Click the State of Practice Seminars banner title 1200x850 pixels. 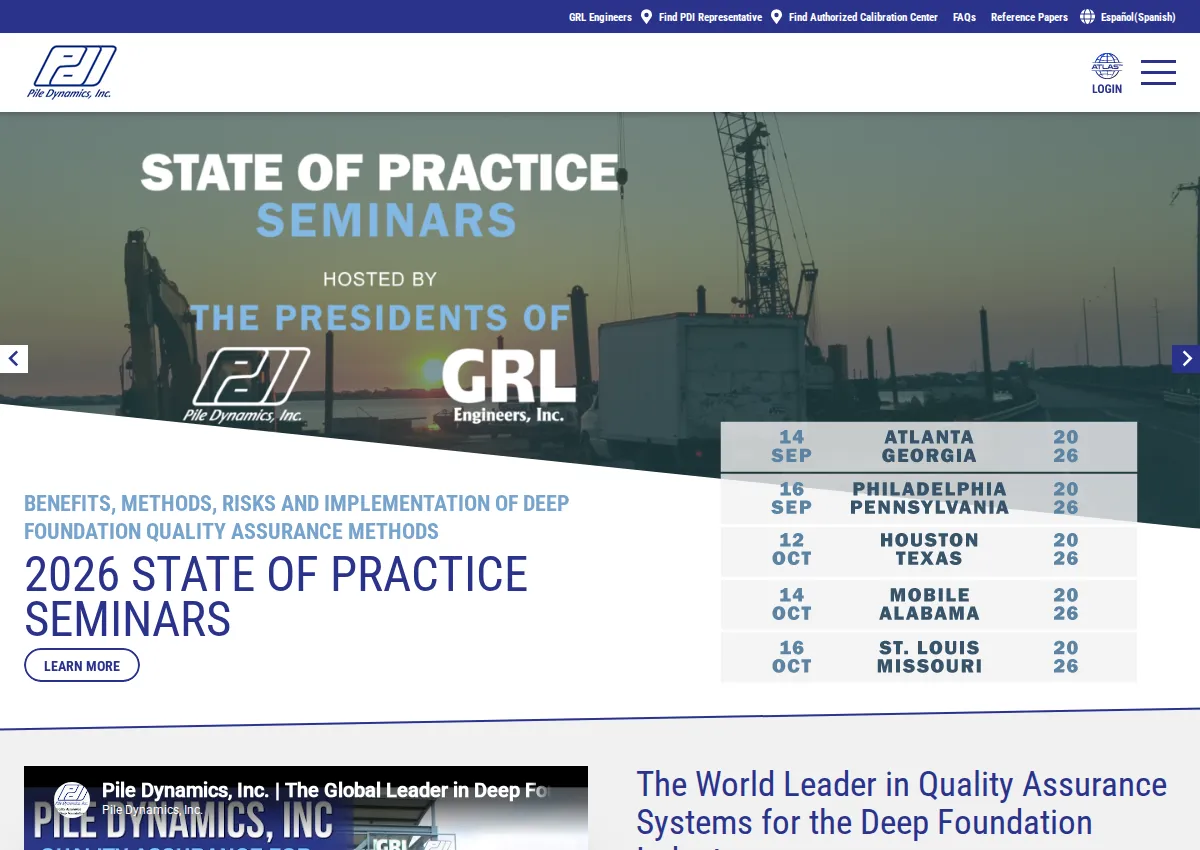pos(380,195)
